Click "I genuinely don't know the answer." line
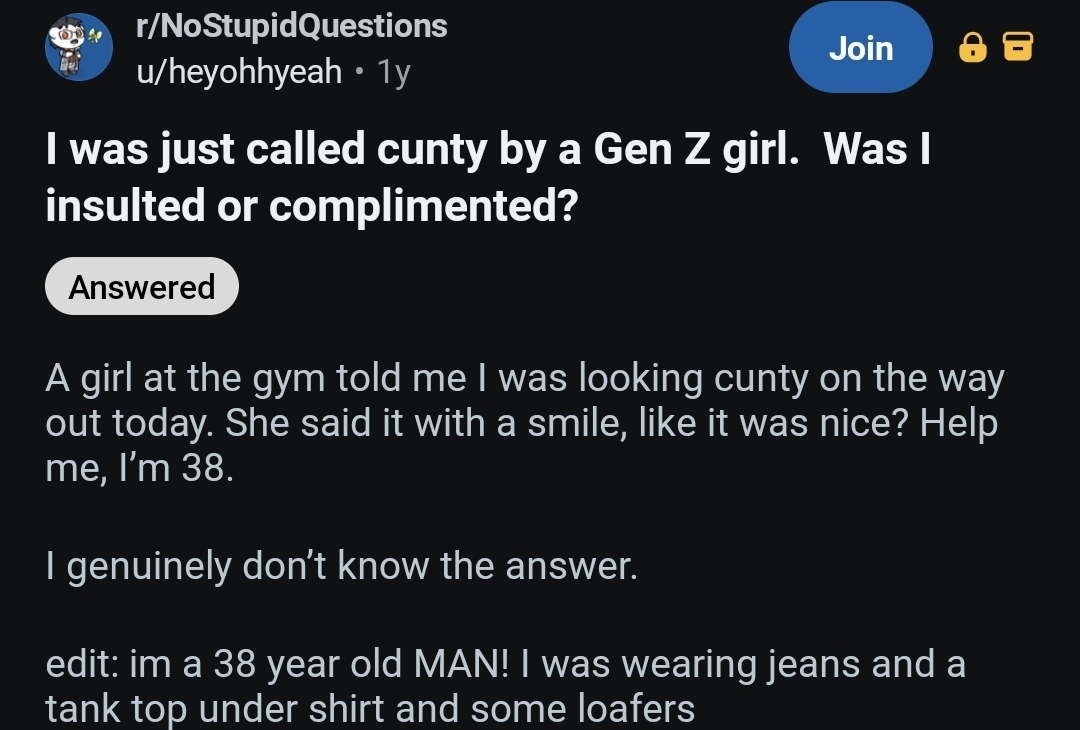This screenshot has height=730, width=1080. tap(341, 566)
